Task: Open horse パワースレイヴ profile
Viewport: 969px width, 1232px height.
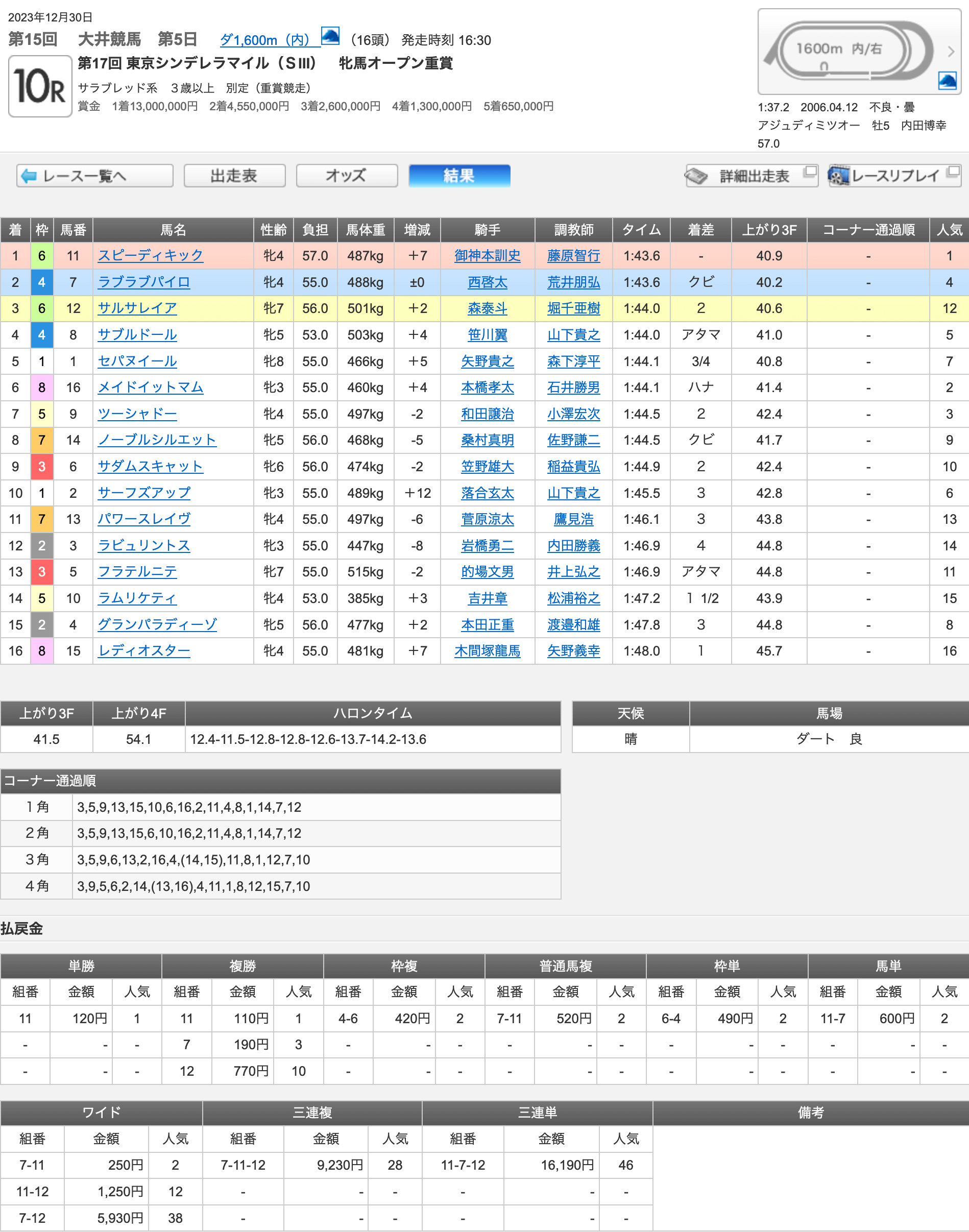Action: tap(144, 519)
